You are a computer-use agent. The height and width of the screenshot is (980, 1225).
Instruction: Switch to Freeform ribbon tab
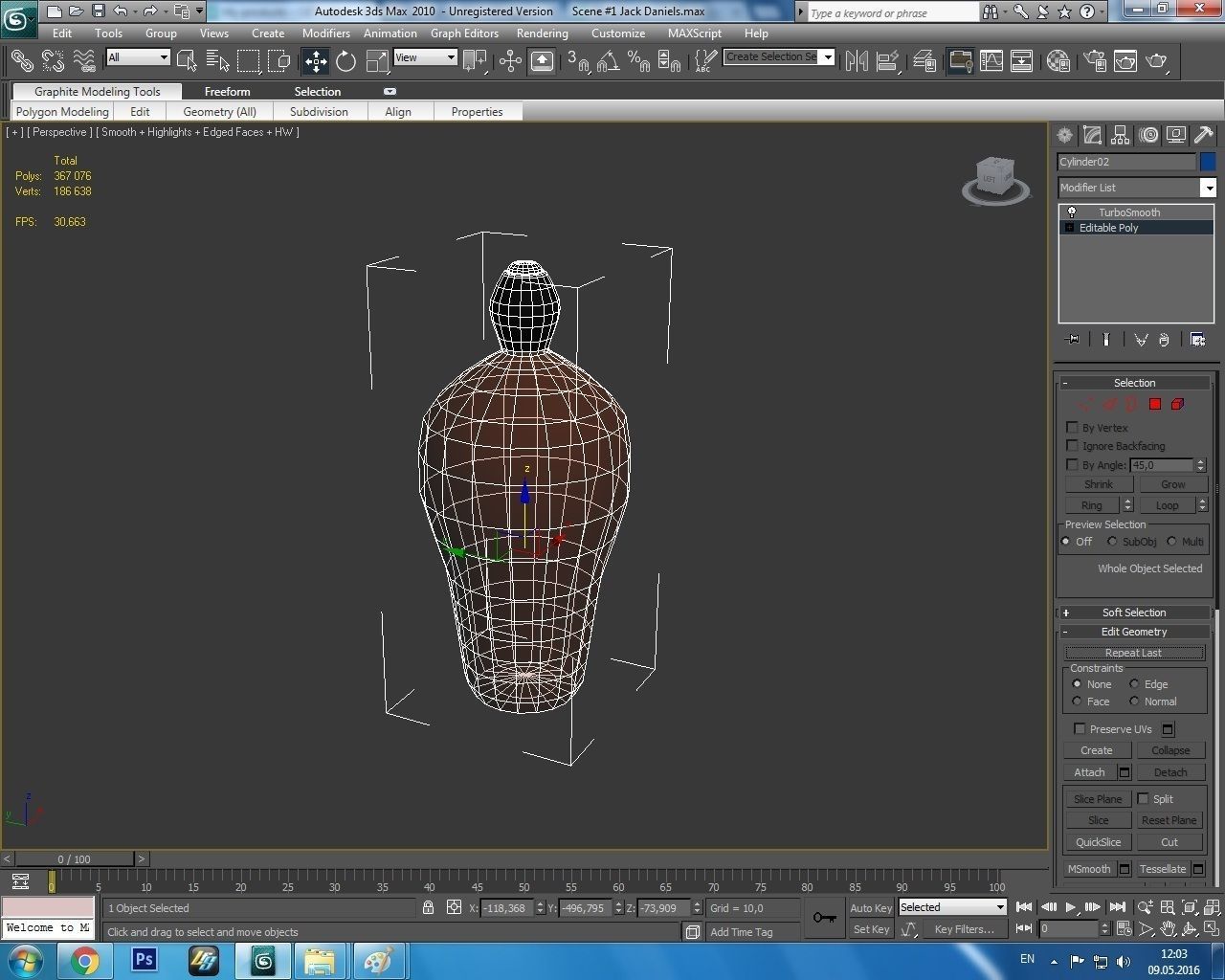click(227, 92)
